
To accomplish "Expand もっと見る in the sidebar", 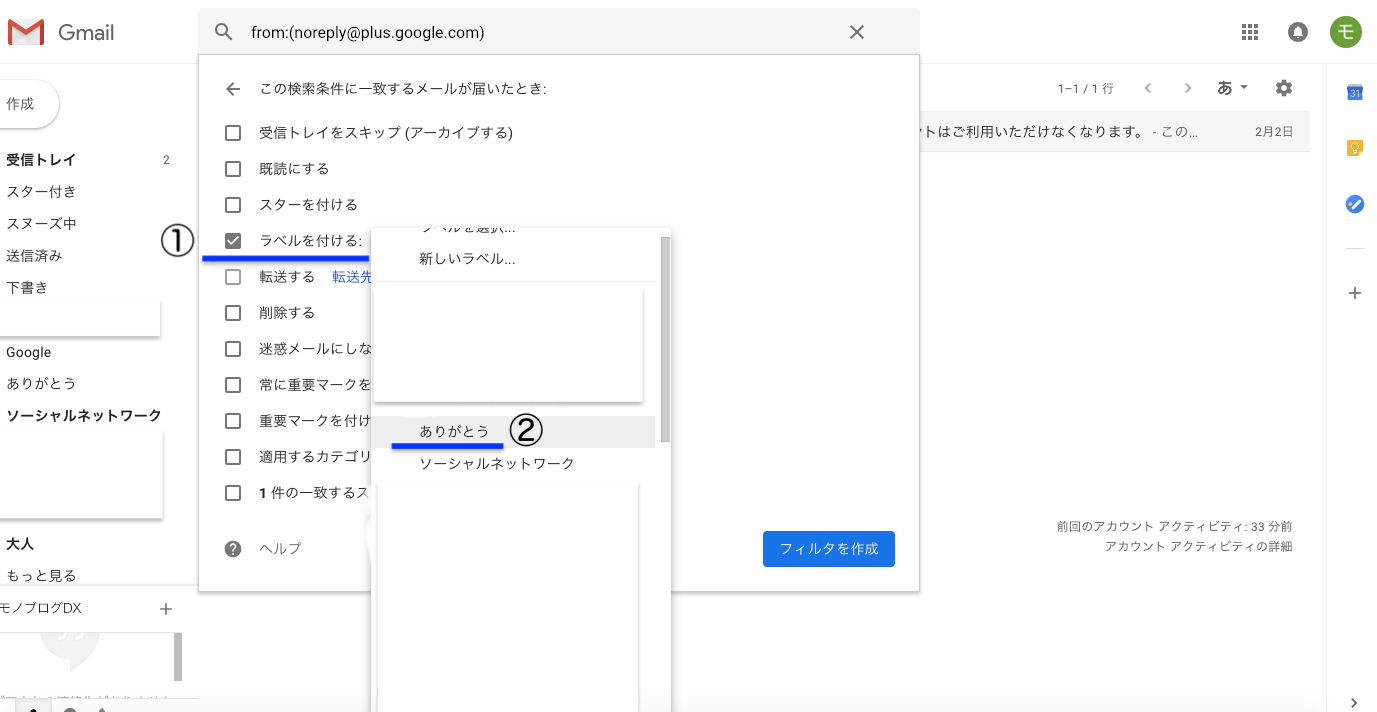I will click(x=41, y=575).
